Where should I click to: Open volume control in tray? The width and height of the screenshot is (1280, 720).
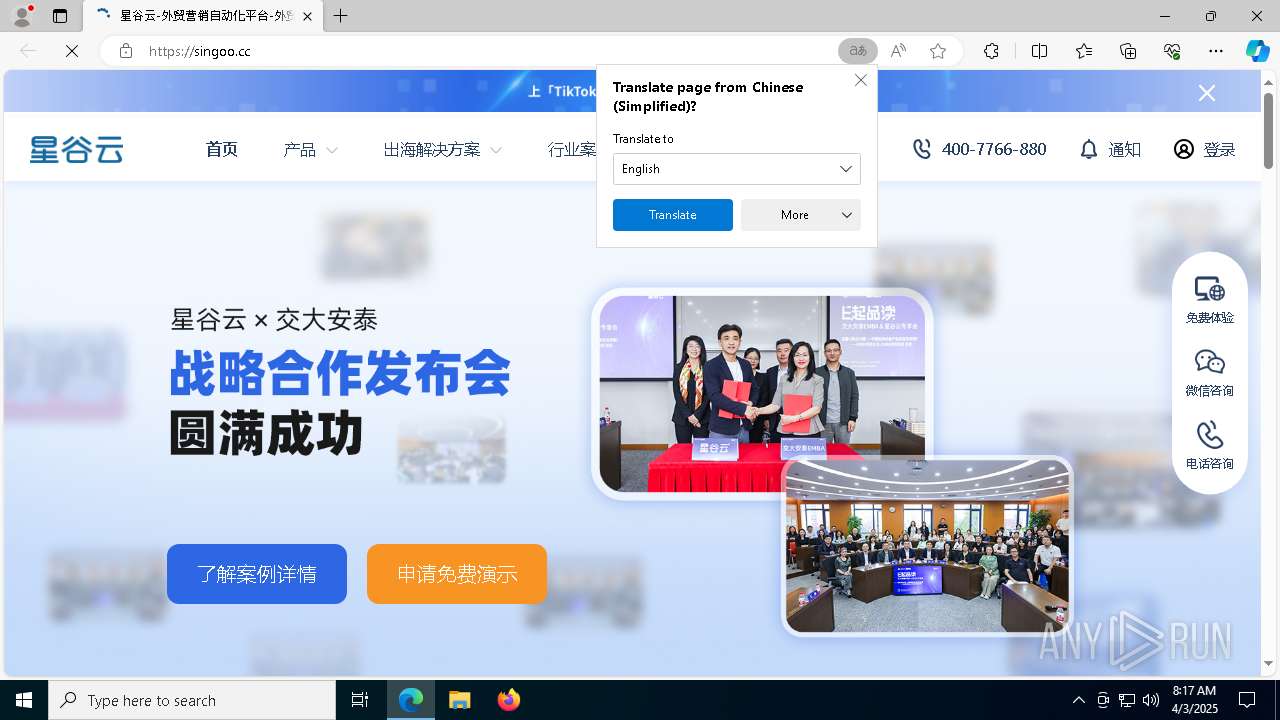[1150, 700]
